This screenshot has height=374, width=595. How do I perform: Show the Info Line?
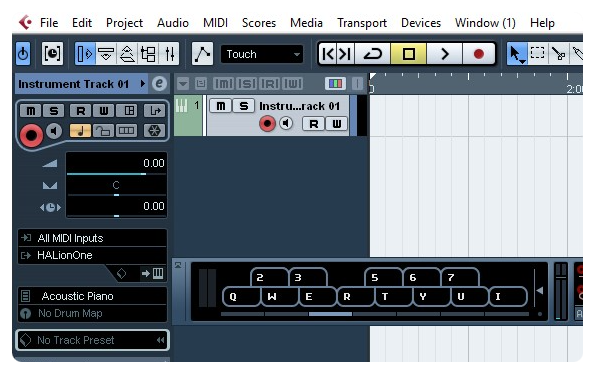pos(105,54)
